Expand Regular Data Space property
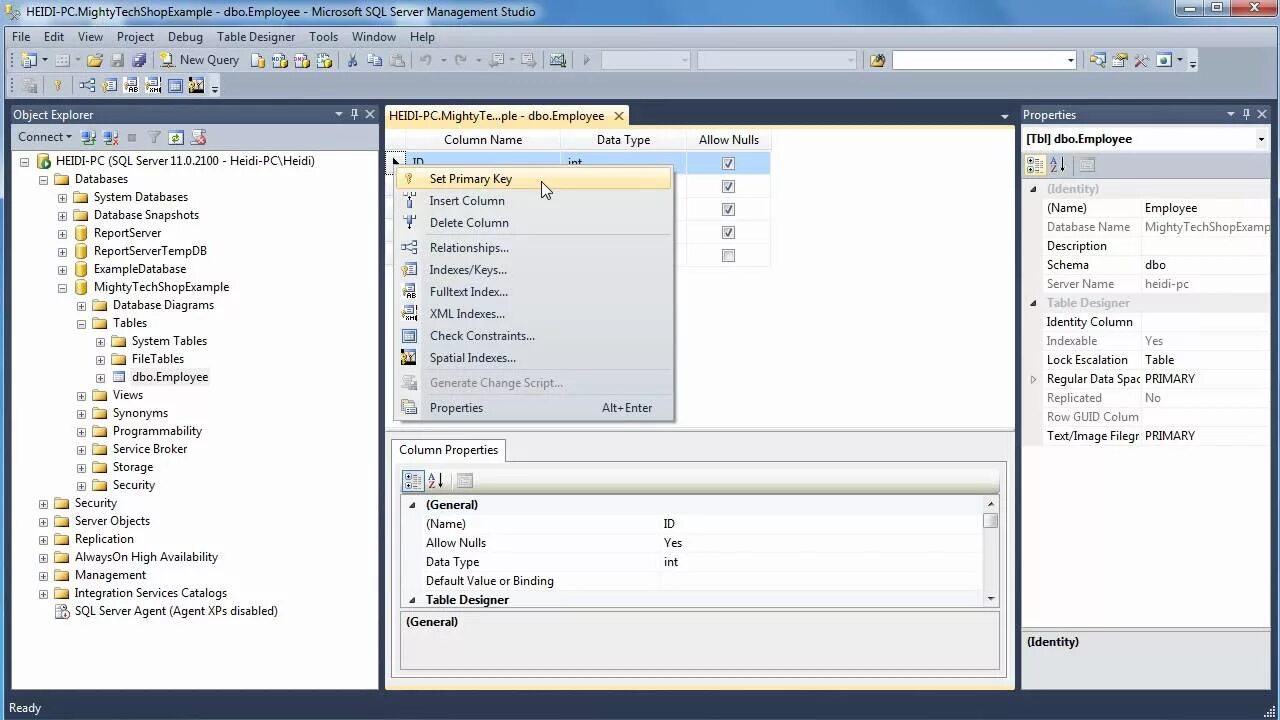Screen dimensions: 1280x720 (x=1034, y=379)
